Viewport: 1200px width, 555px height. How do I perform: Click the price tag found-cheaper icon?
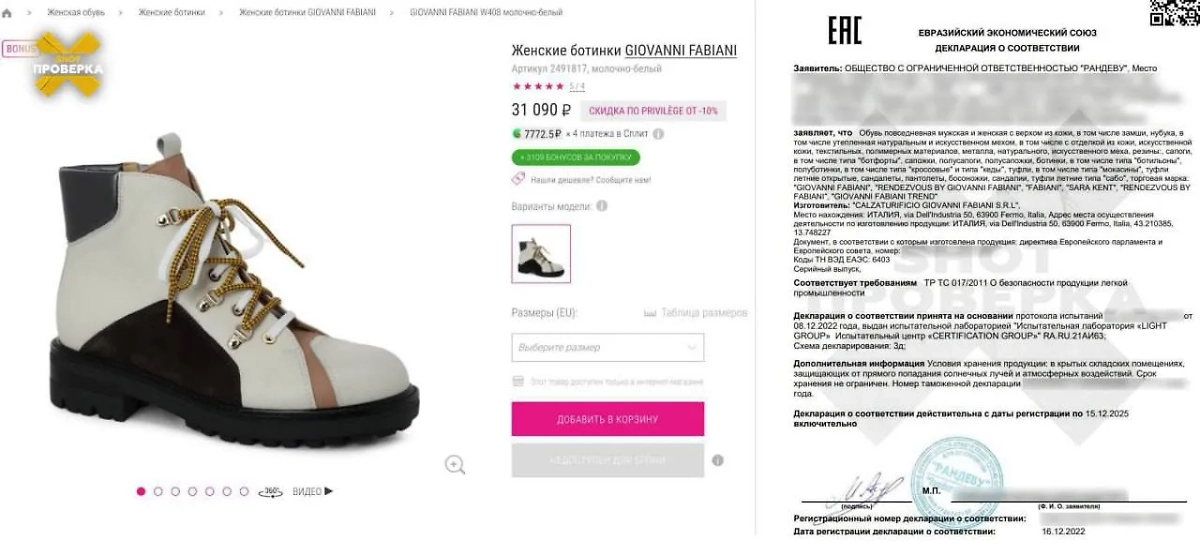(518, 180)
